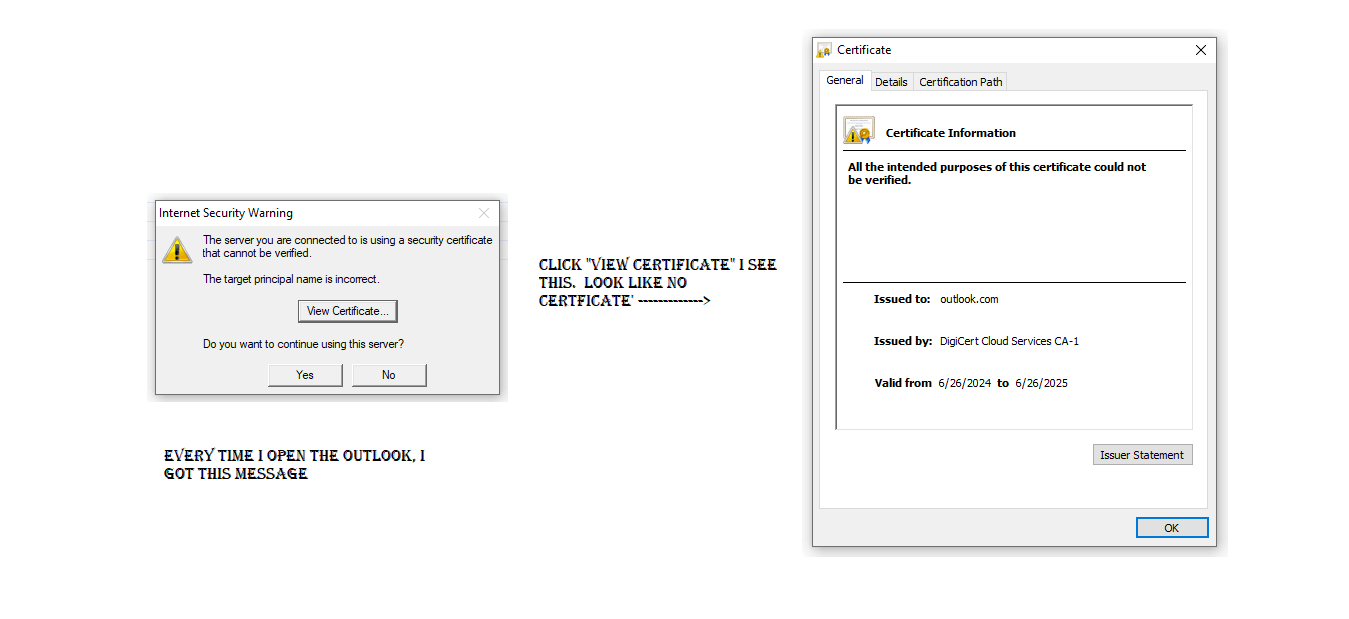The height and width of the screenshot is (619, 1349).
Task: Click the 'Valid from' label
Action: pos(903,383)
